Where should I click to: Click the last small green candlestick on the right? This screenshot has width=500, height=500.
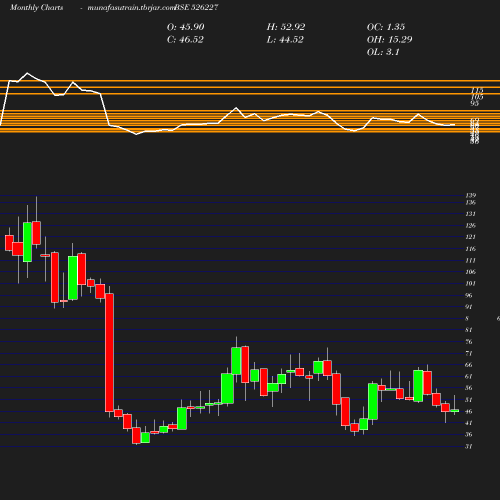(x=455, y=411)
